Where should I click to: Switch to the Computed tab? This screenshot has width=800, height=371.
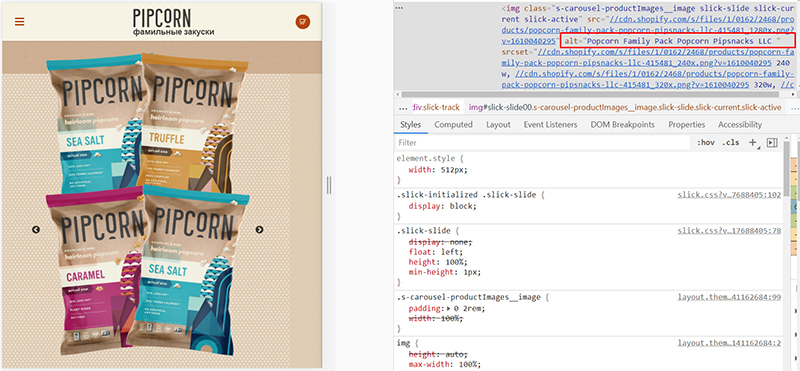[x=453, y=125]
